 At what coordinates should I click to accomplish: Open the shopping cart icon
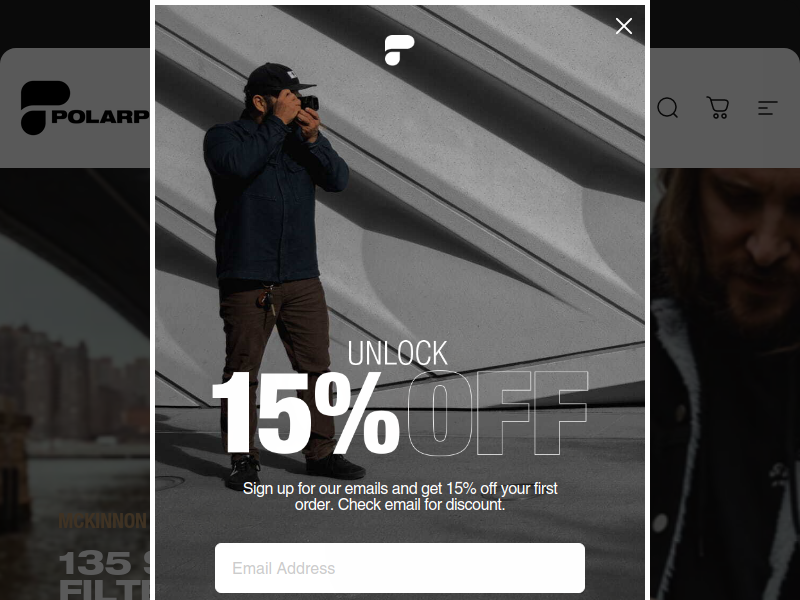718,108
